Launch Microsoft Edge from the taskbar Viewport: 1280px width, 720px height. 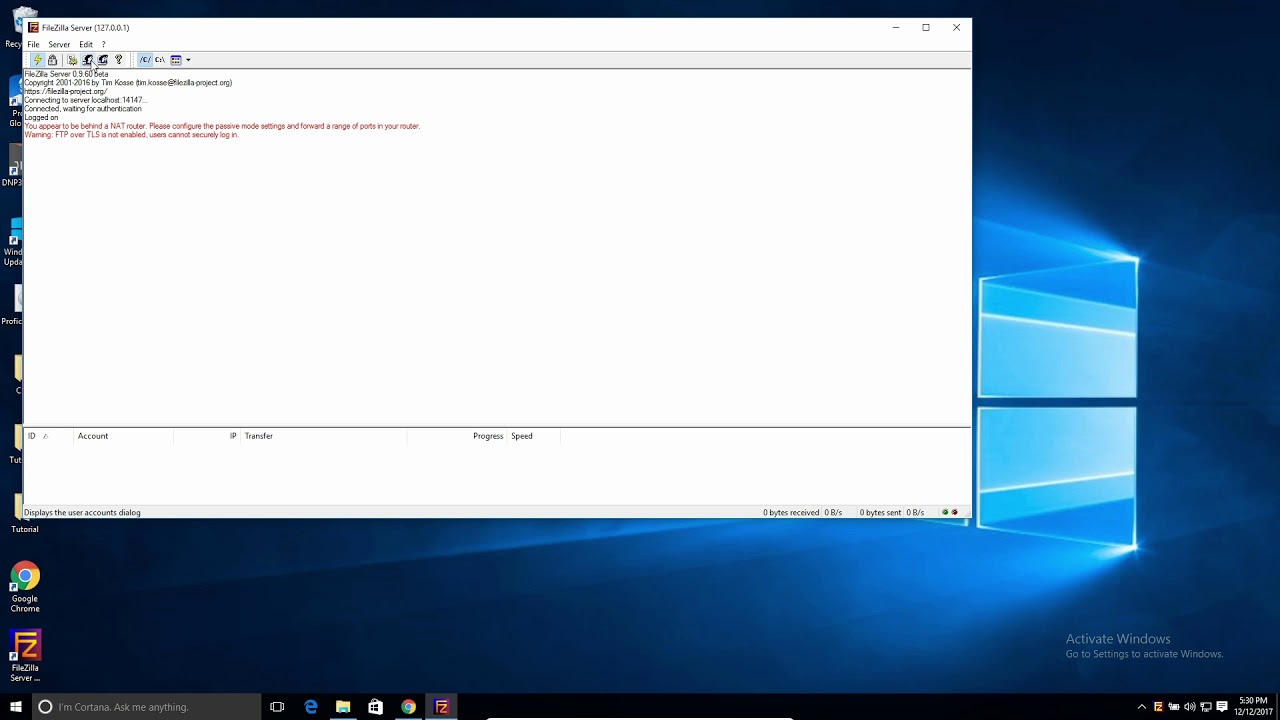click(311, 707)
